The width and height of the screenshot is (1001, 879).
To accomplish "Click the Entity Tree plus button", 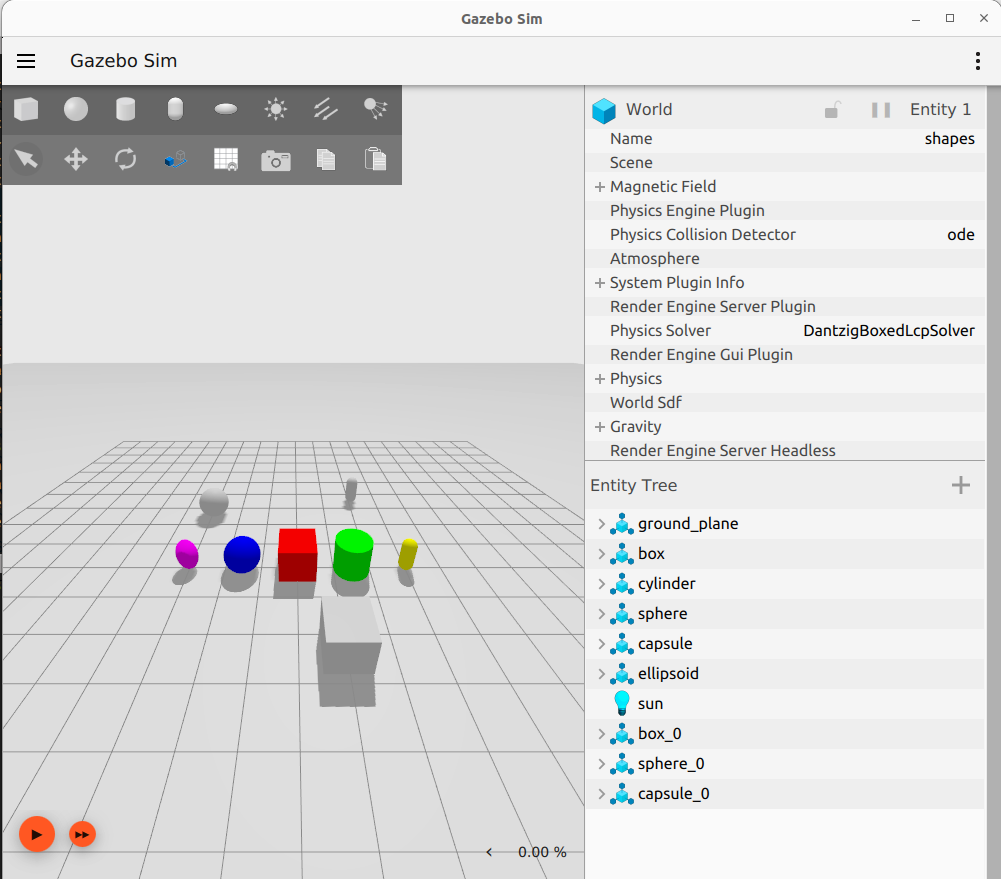I will pos(960,485).
